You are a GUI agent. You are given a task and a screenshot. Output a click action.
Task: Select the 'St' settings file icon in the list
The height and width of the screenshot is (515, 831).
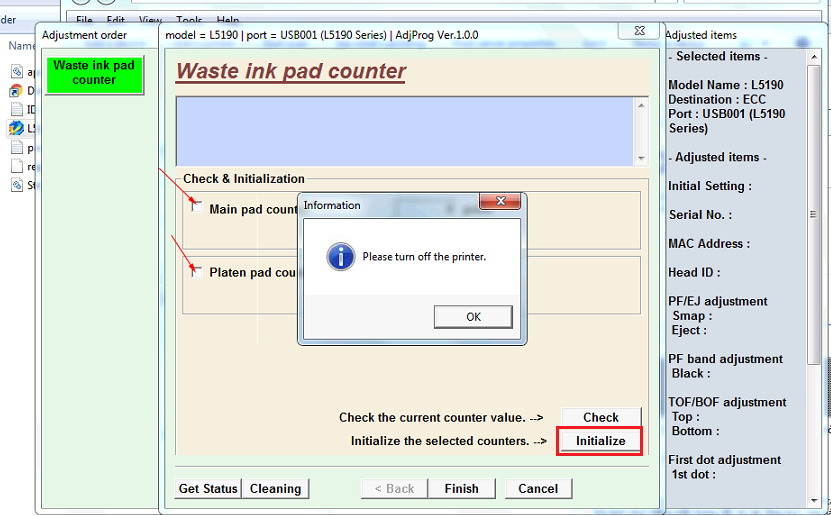[x=17, y=185]
